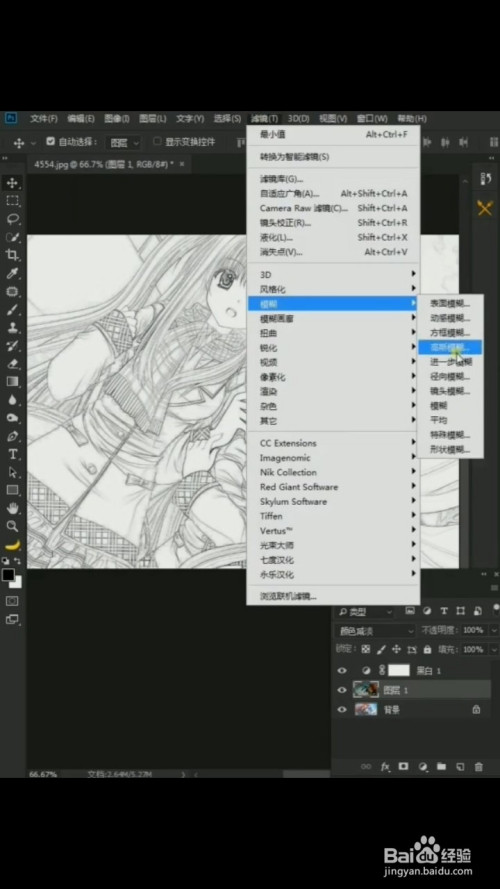Toggle lock position icon

396,649
